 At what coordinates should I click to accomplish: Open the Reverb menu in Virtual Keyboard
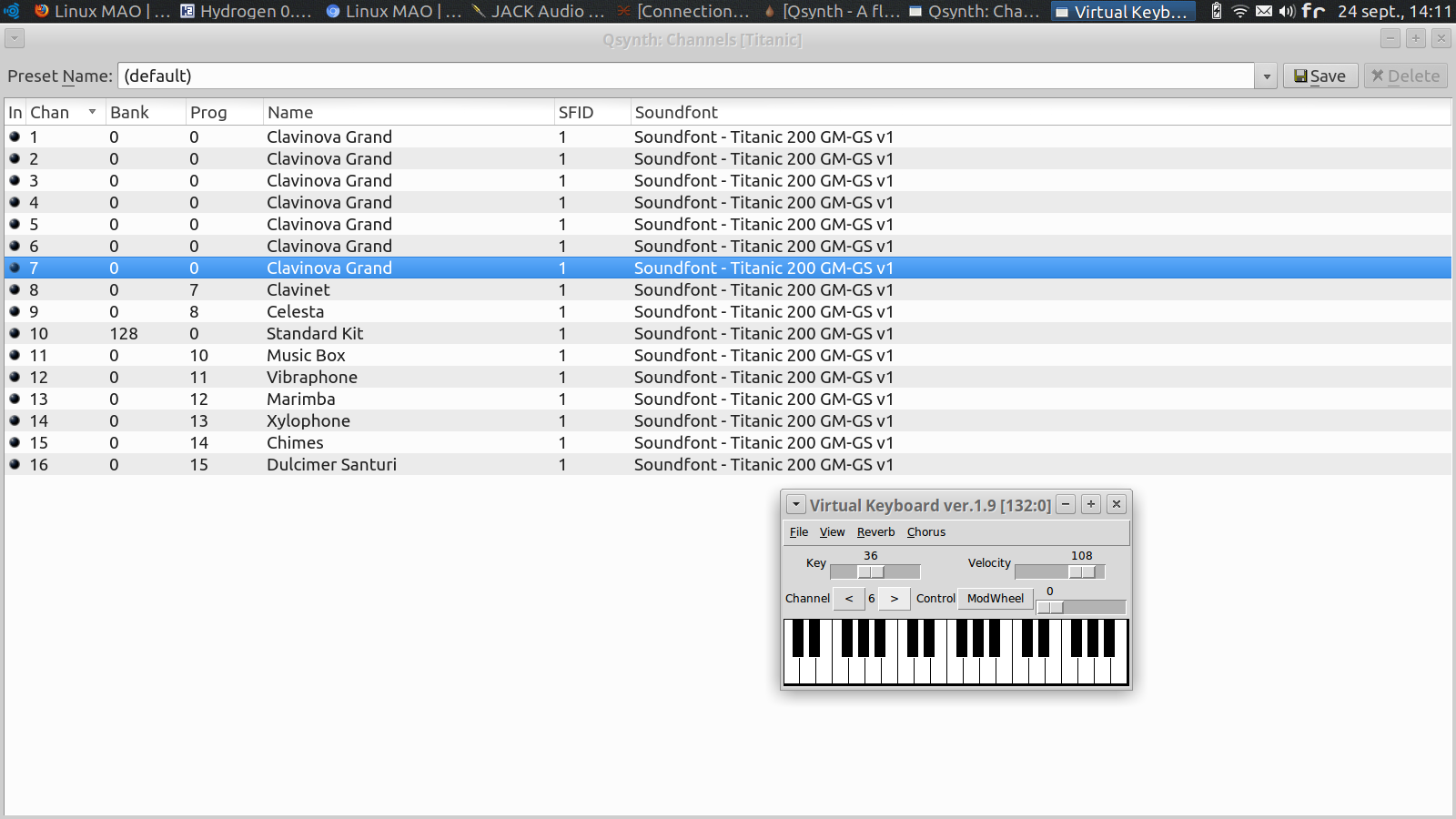pos(875,532)
